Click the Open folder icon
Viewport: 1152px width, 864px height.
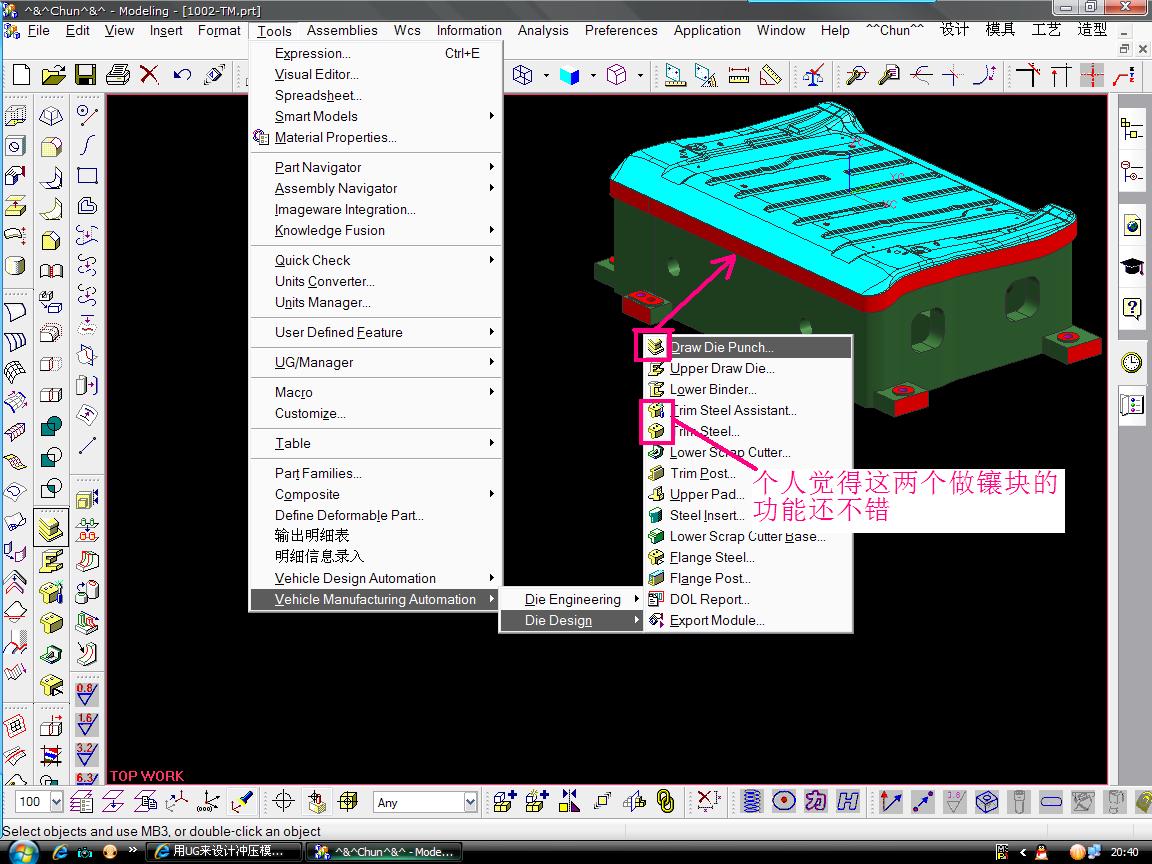(53, 75)
